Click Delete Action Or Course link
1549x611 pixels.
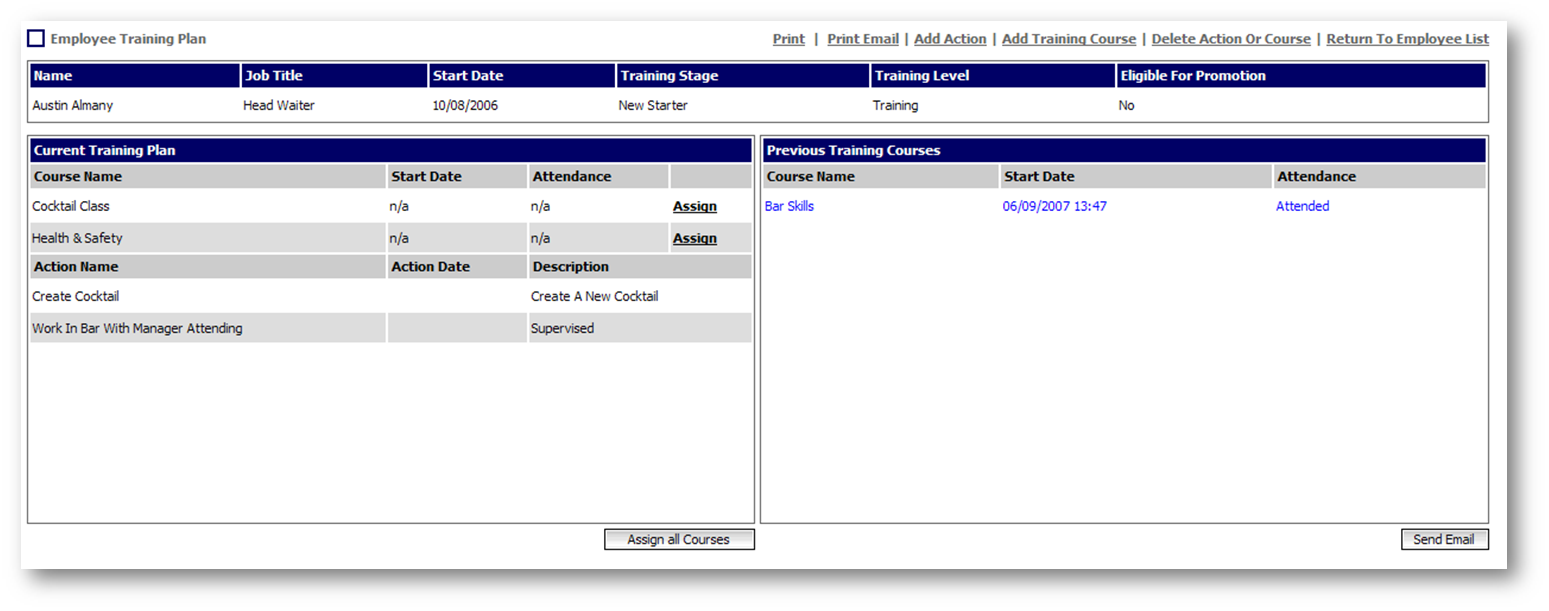pyautogui.click(x=1230, y=39)
